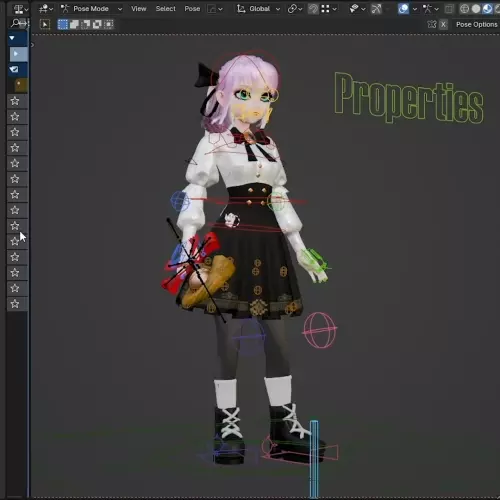This screenshot has height=500, width=500.
Task: Open the View menu
Action: pos(138,9)
